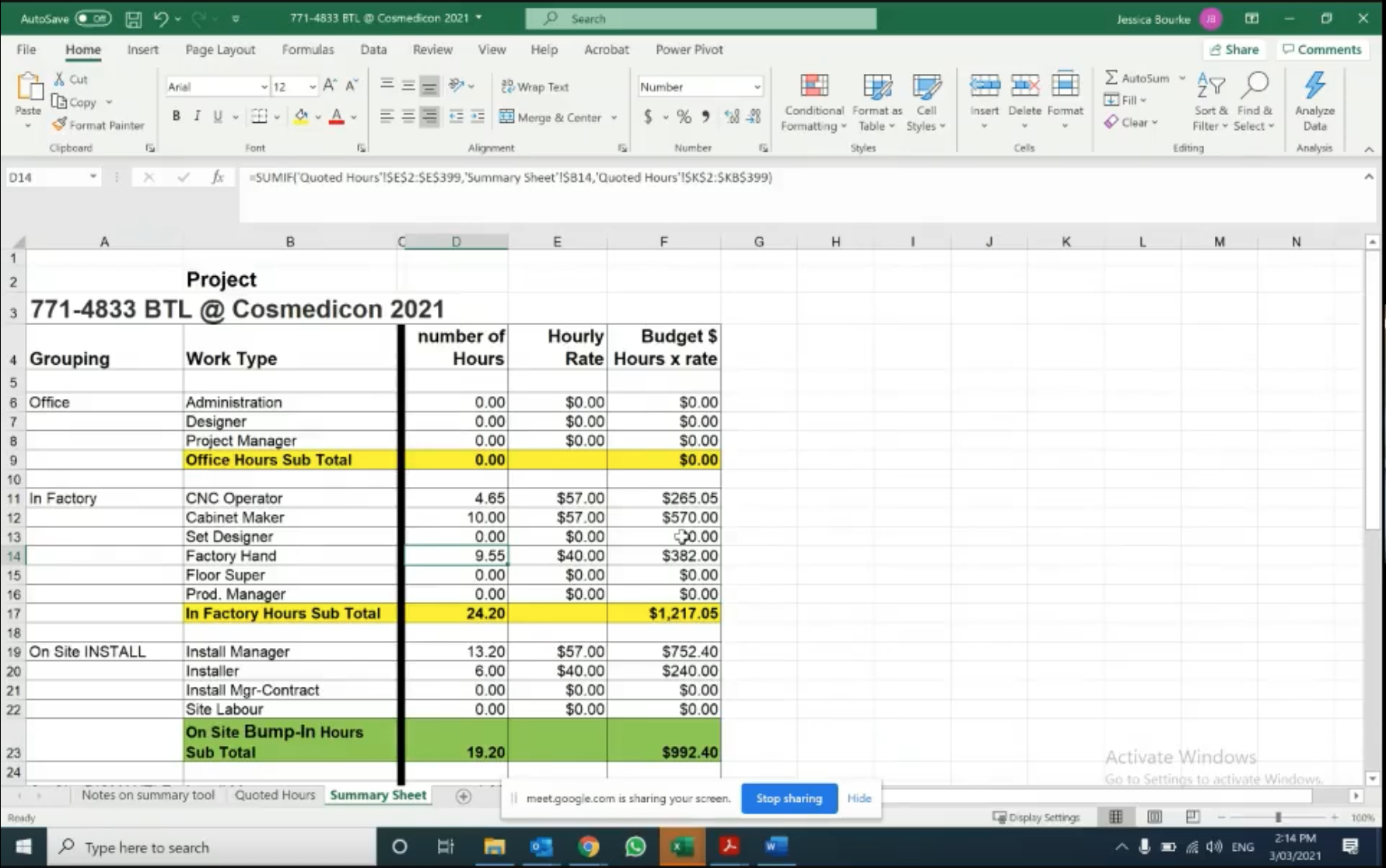
Task: Click the Decrease Font Size icon
Action: [x=351, y=86]
